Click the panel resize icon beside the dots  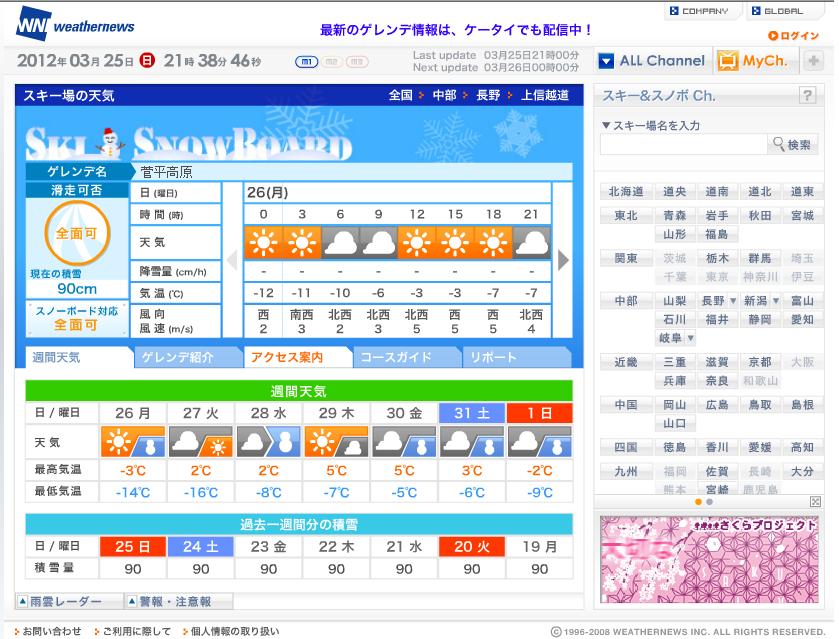point(815,501)
